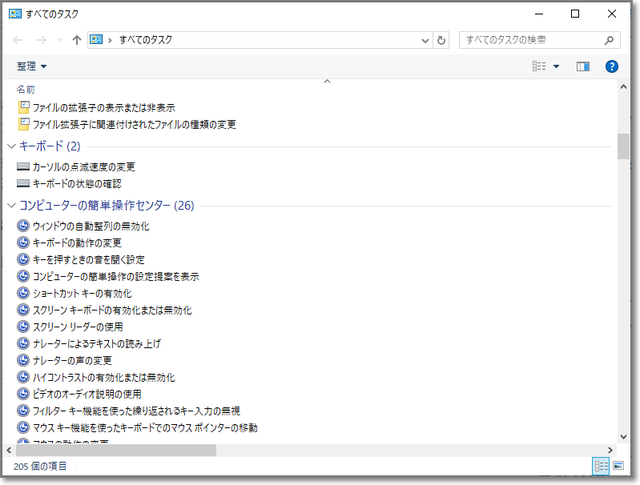Click the horizontal scrollbar thumb

110,451
